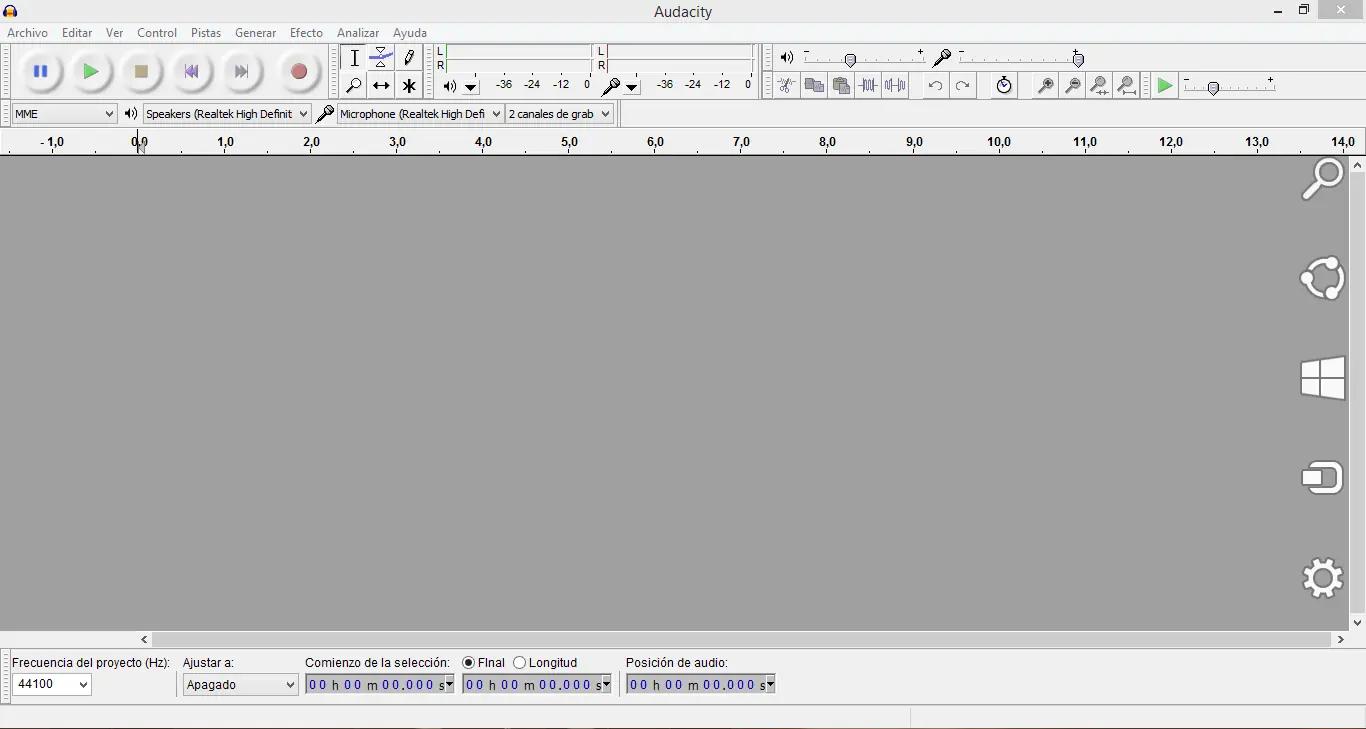Click the Share charm icon
The height and width of the screenshot is (729, 1366).
tap(1322, 278)
